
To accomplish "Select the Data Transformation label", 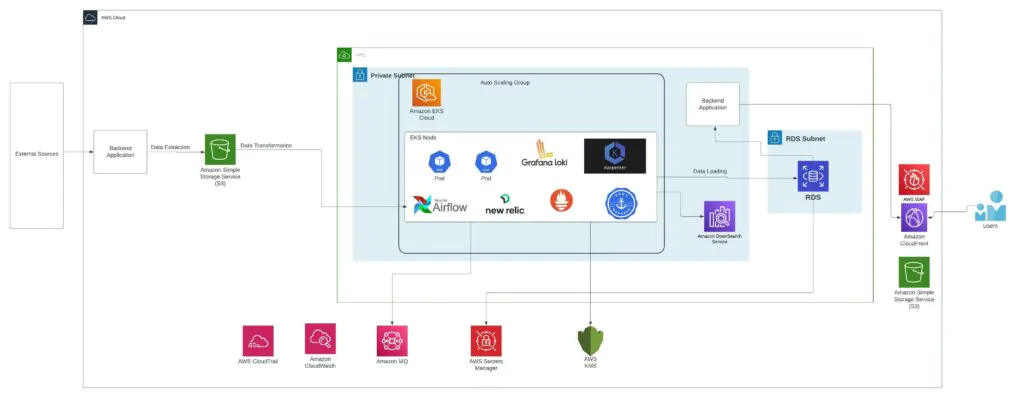I will pos(266,145).
